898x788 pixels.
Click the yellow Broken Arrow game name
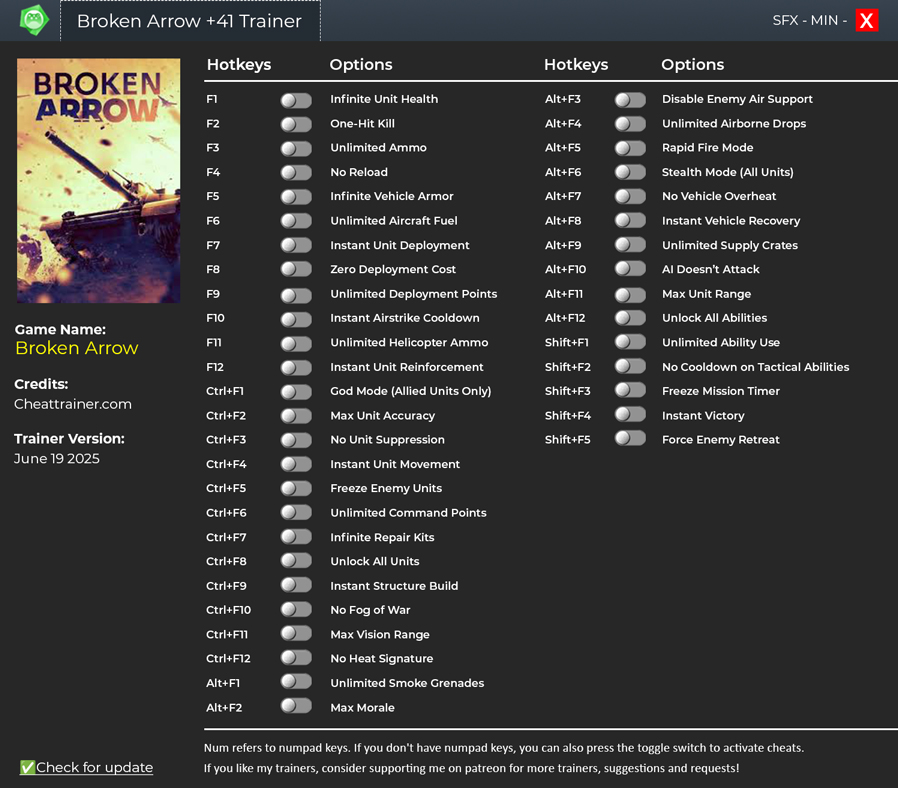click(x=77, y=348)
